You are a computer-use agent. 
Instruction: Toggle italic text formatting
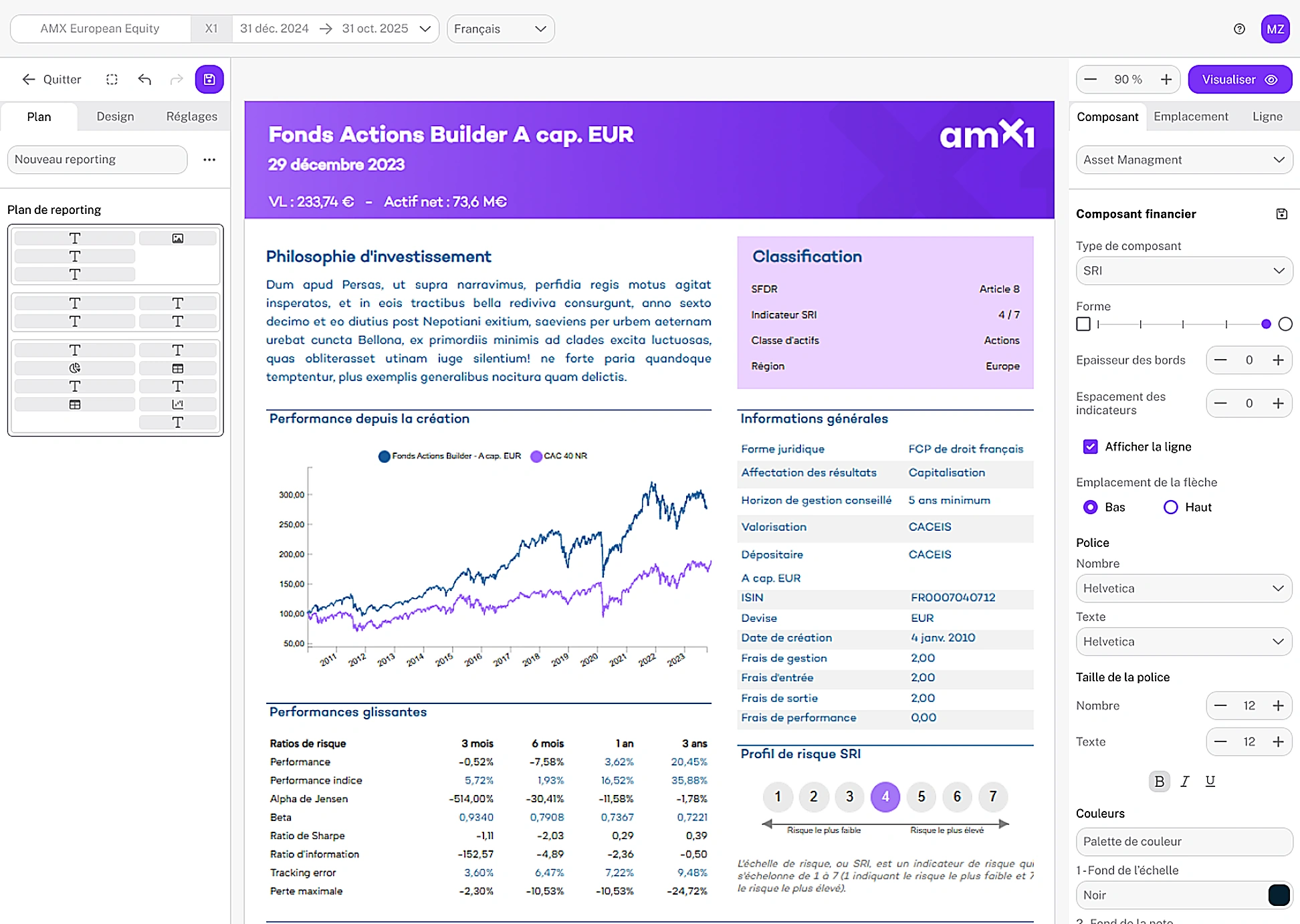point(1185,781)
